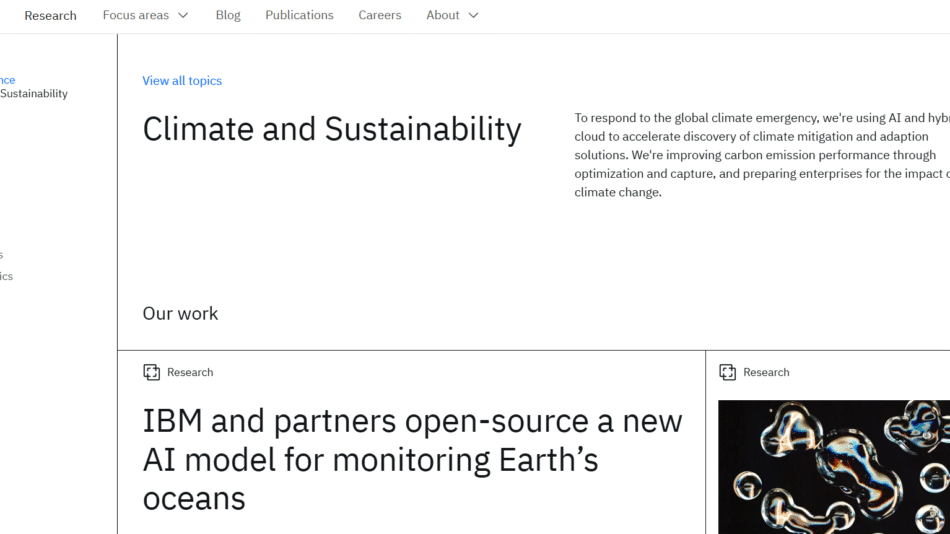Expand the Focus areas menu
Screen dimensions: 950x534
145,15
